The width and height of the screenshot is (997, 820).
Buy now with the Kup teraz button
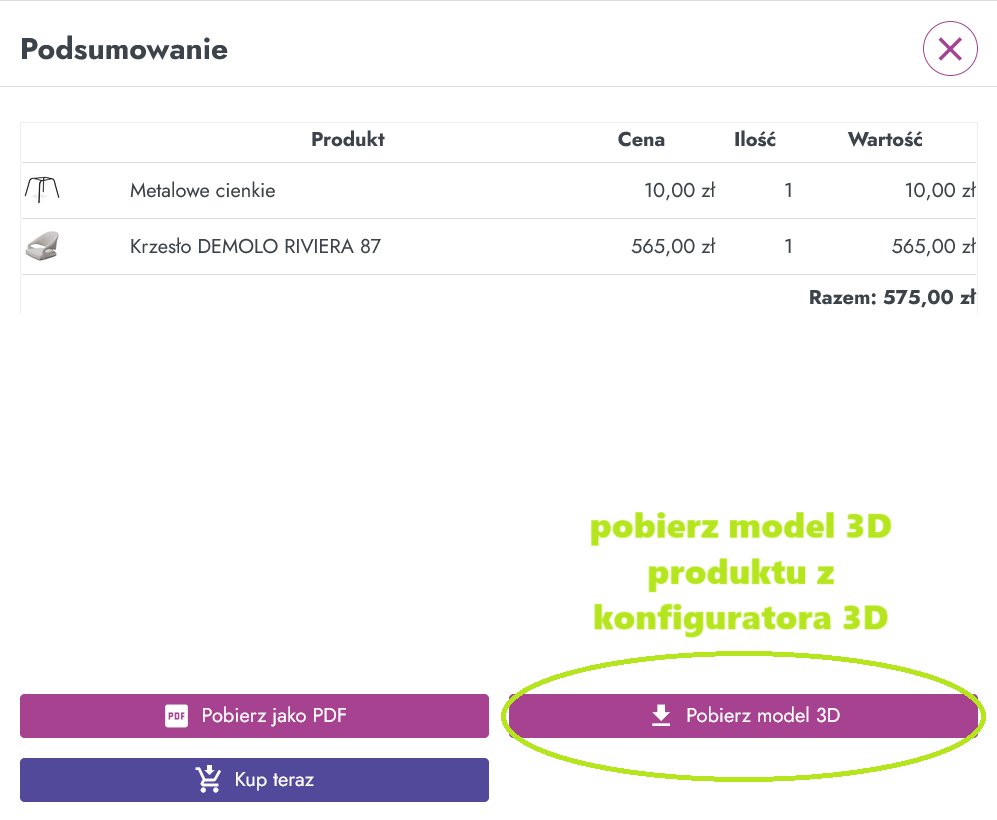(x=254, y=780)
